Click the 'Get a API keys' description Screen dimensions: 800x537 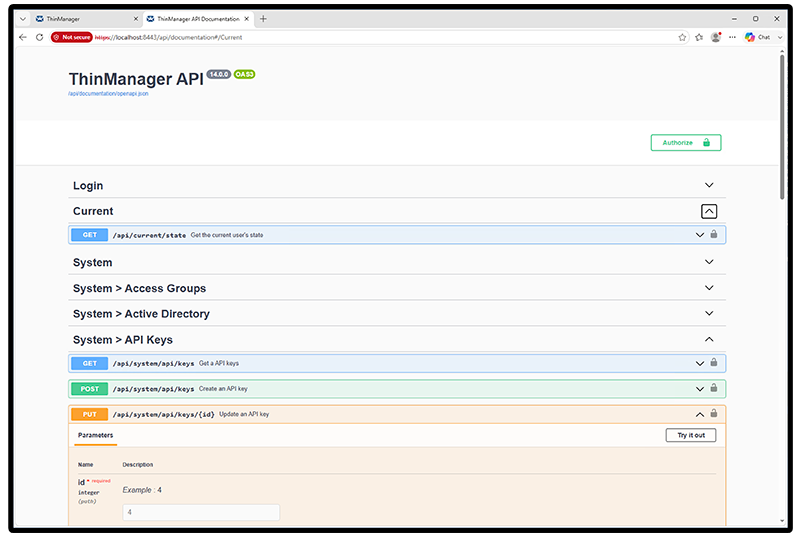tap(219, 363)
